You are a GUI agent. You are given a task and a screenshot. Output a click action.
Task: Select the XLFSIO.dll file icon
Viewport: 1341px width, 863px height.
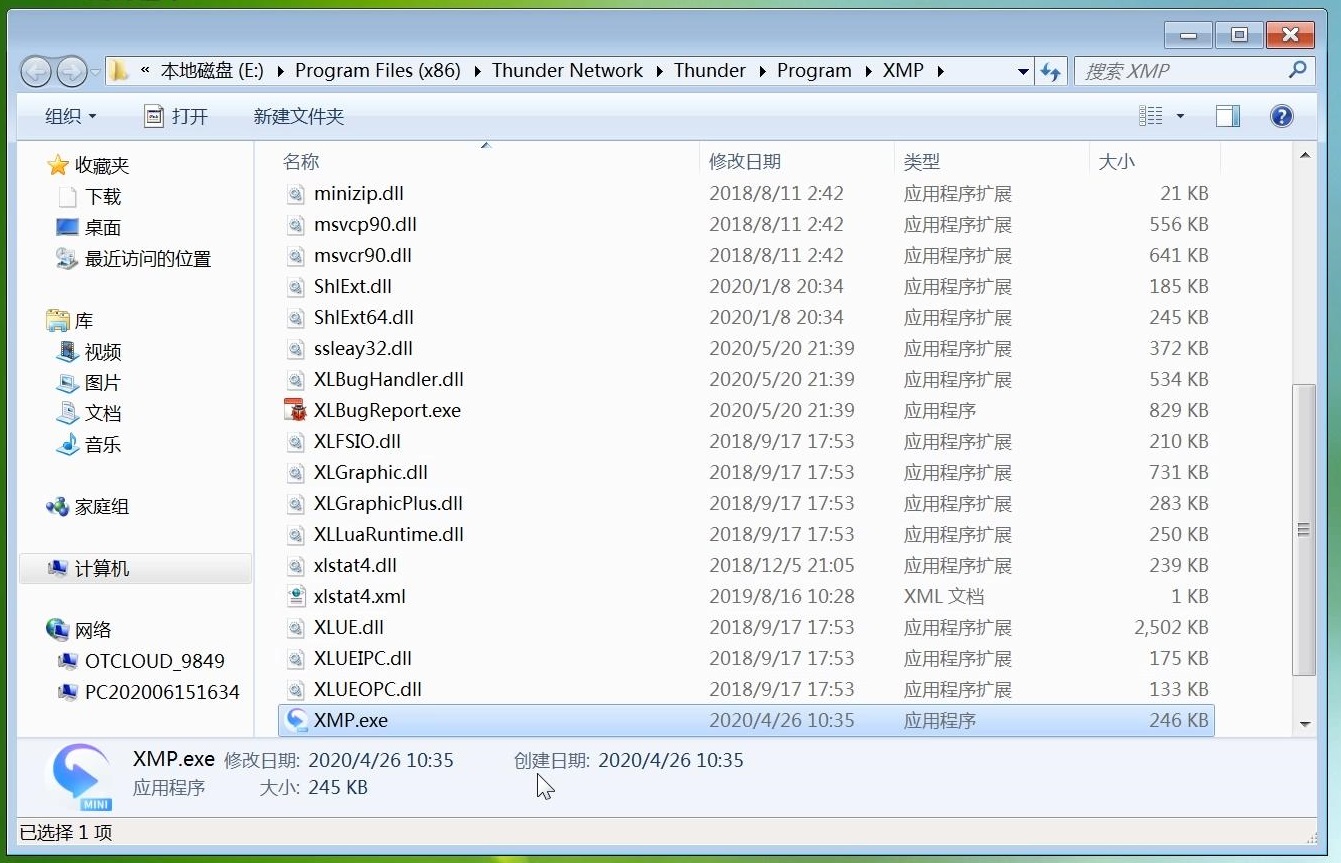[296, 442]
